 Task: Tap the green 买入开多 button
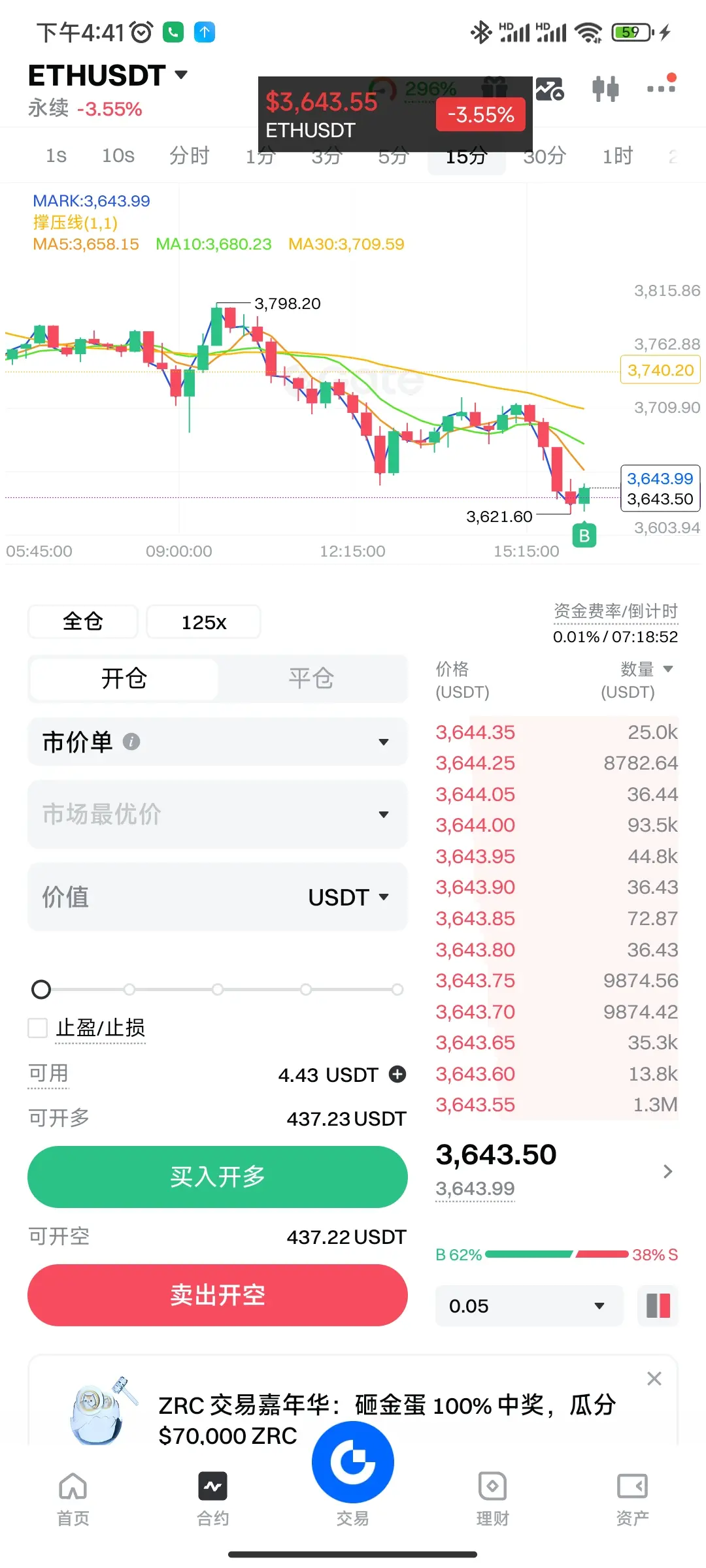point(218,1177)
